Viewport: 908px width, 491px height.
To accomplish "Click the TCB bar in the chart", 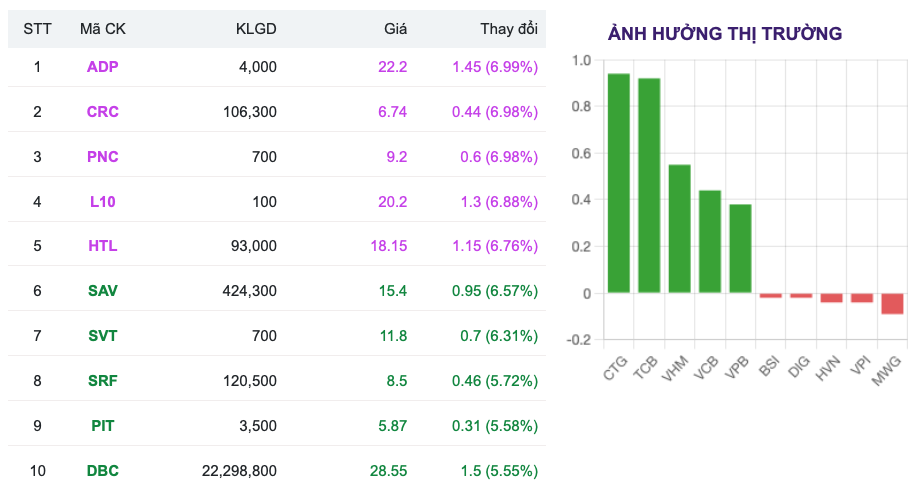I will (x=649, y=185).
